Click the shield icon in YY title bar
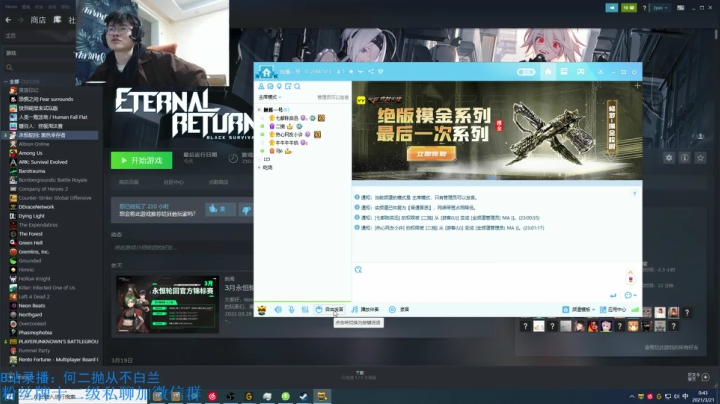The width and height of the screenshot is (720, 404). 381,72
